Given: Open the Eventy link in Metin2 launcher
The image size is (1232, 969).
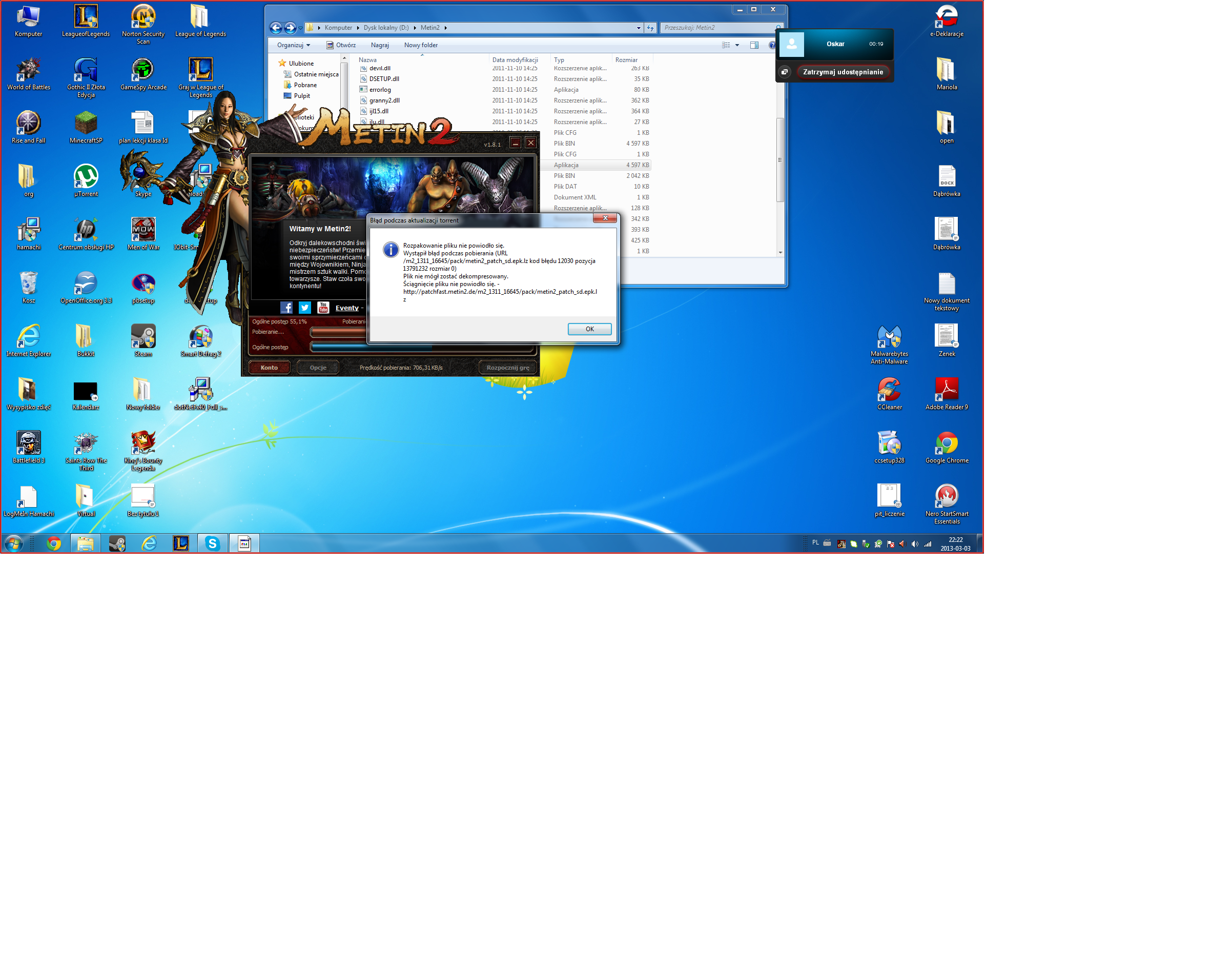Looking at the screenshot, I should pos(347,308).
